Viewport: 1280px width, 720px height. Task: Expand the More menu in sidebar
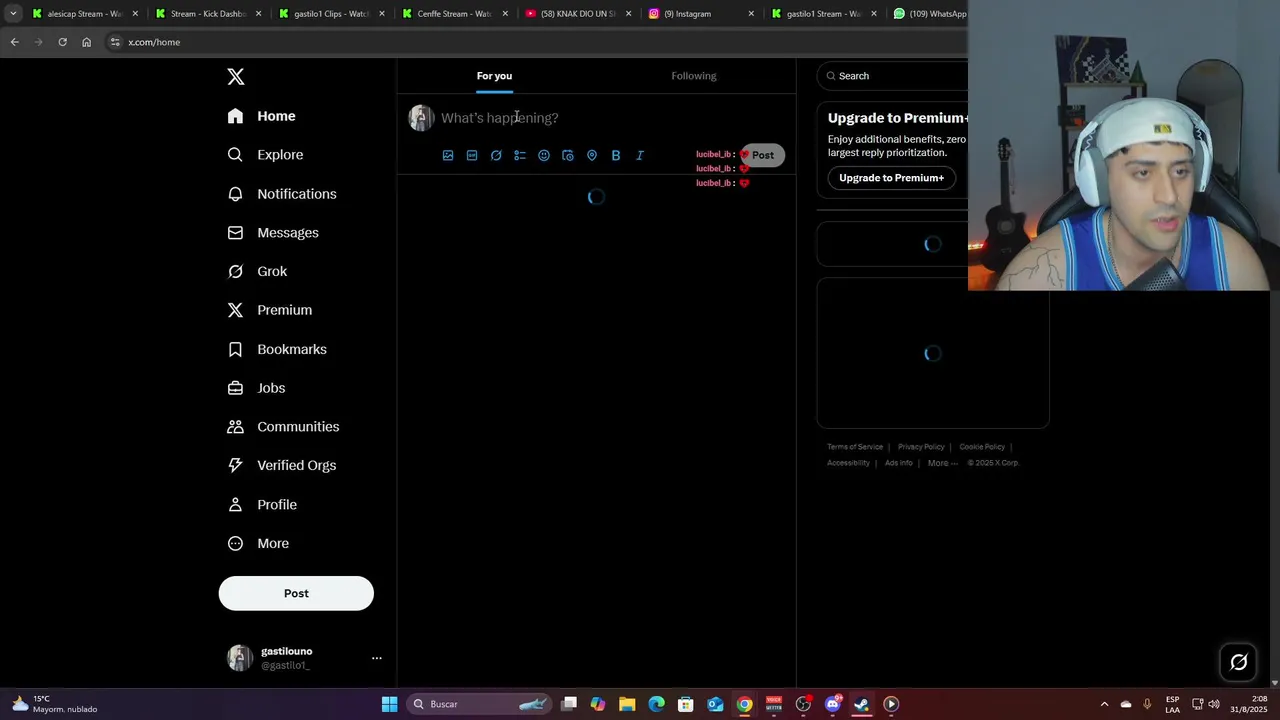pos(259,544)
